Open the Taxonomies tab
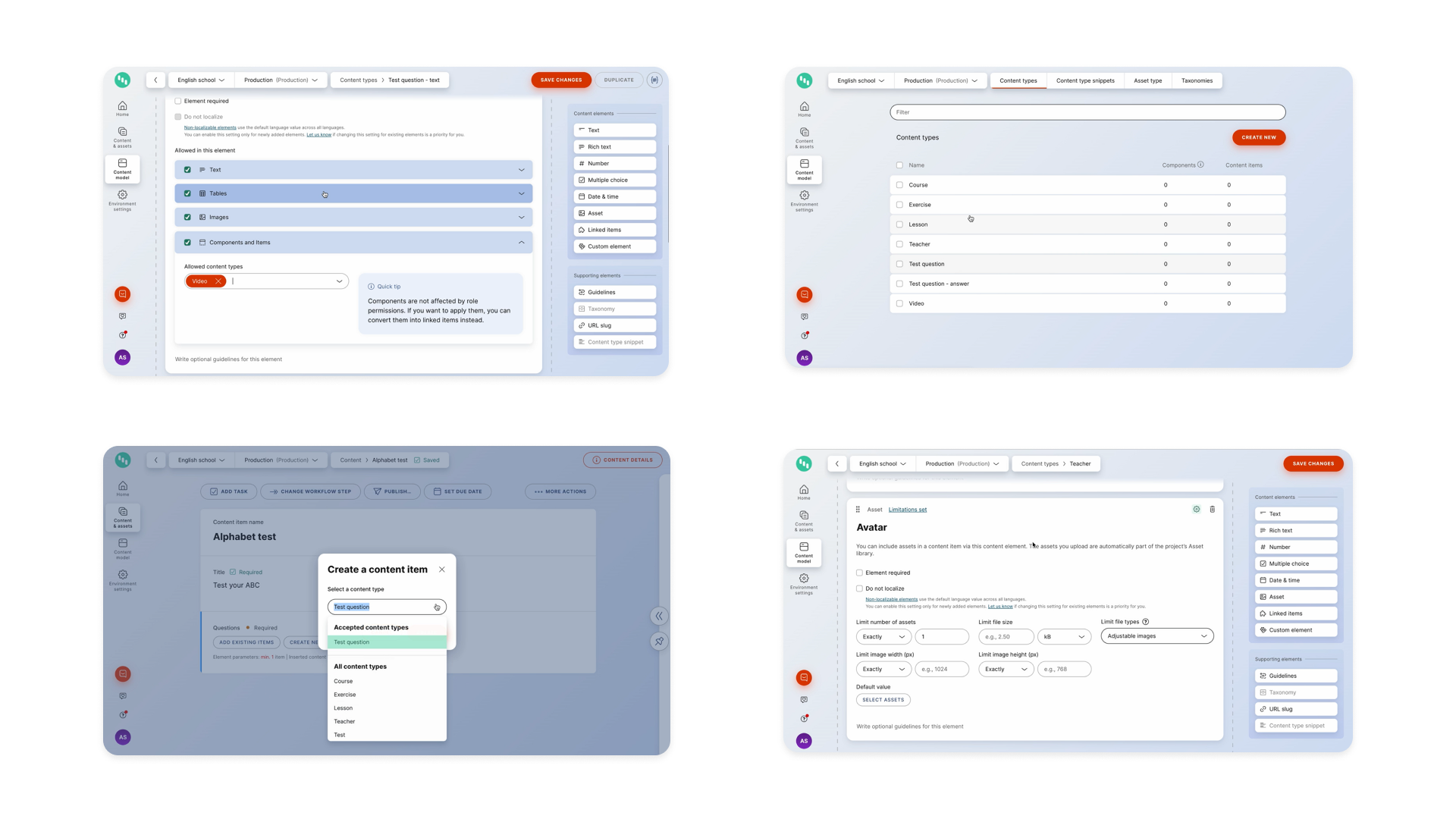 [x=1196, y=80]
